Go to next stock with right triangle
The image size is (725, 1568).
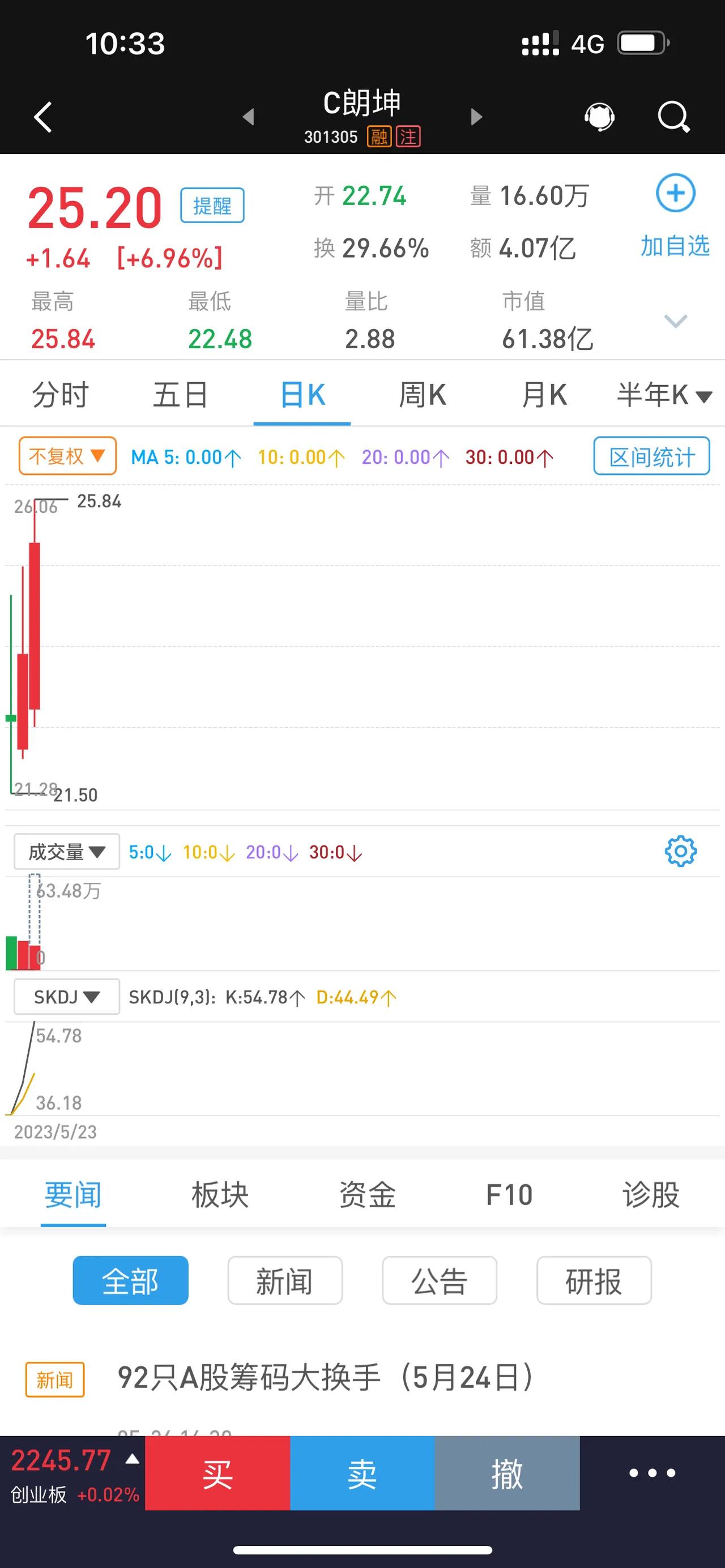click(477, 117)
